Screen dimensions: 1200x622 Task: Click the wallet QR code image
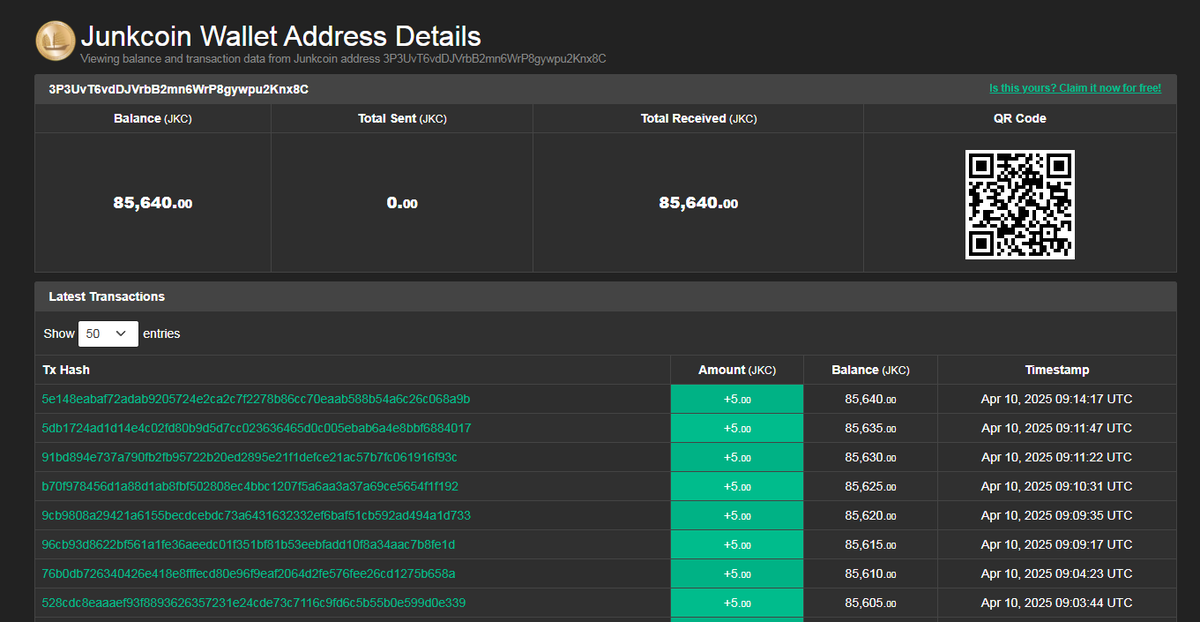[x=1019, y=205]
